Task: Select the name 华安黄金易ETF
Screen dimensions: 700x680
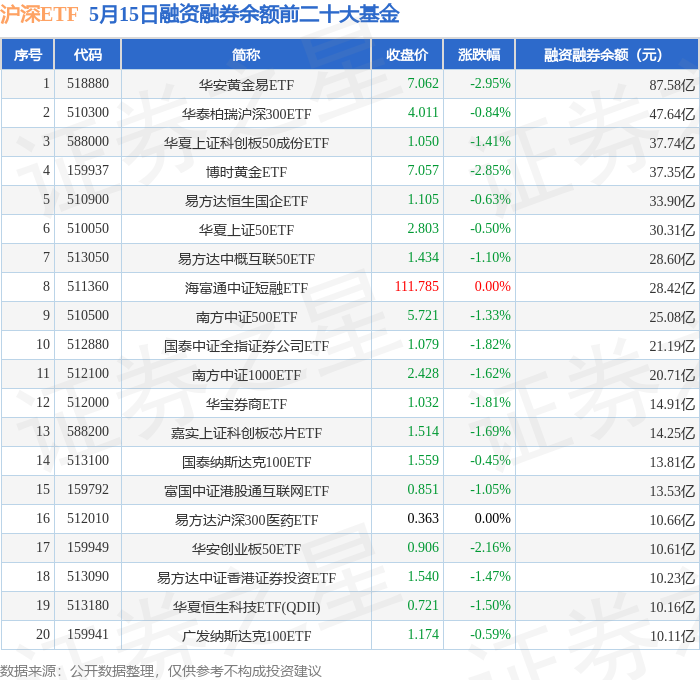Action: tap(246, 85)
